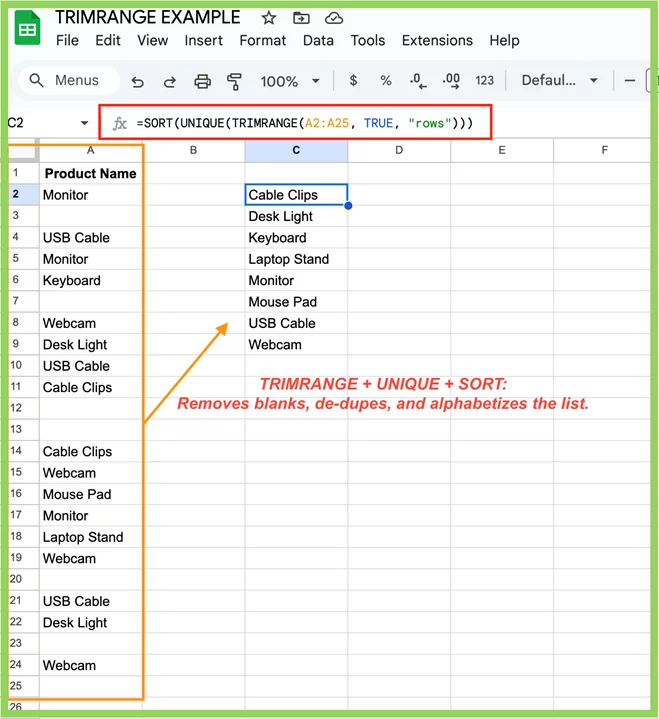The image size is (659, 719).
Task: Click decrease decimal places button
Action: click(418, 81)
